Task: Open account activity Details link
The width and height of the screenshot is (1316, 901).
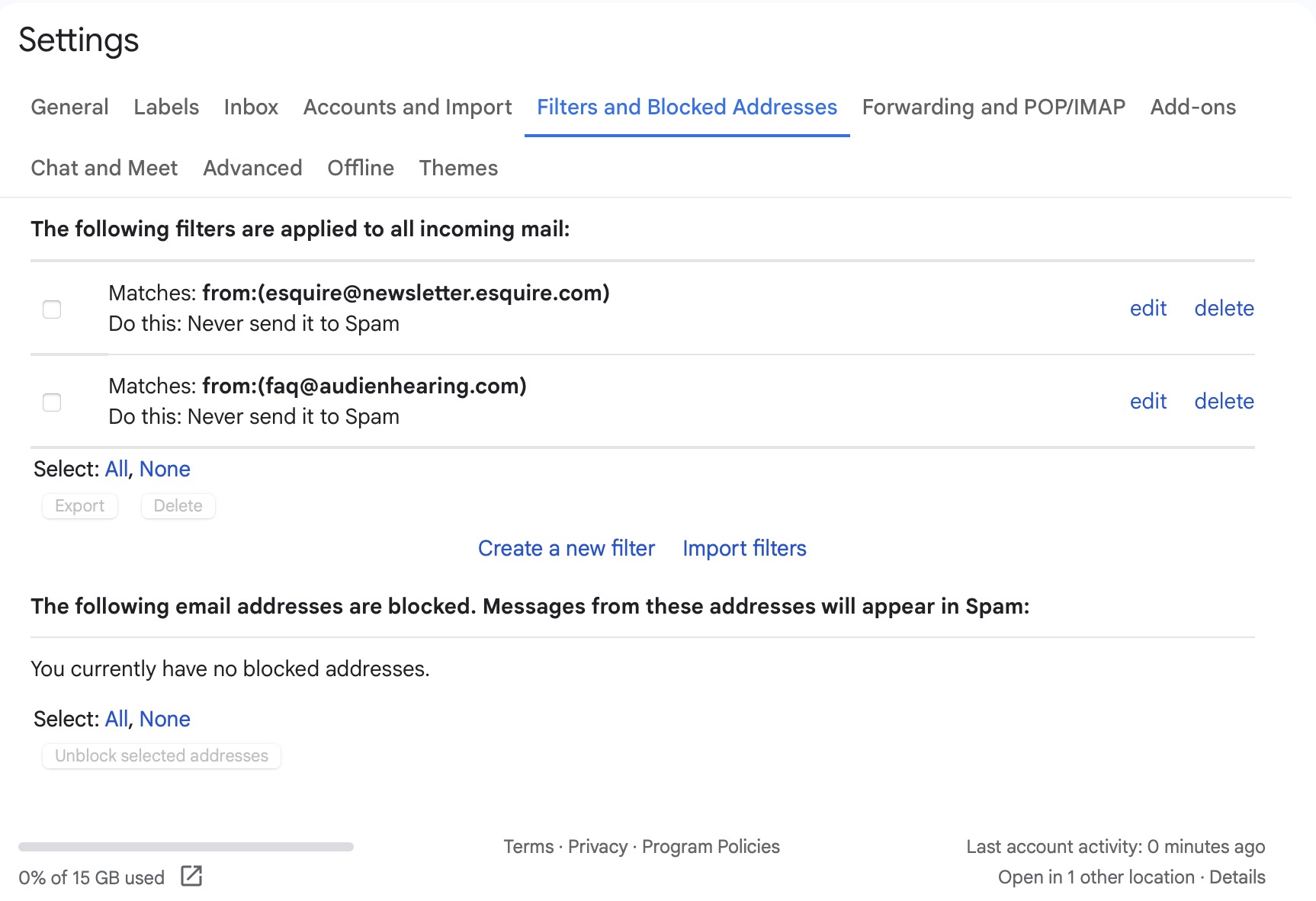Action: pyautogui.click(x=1237, y=877)
